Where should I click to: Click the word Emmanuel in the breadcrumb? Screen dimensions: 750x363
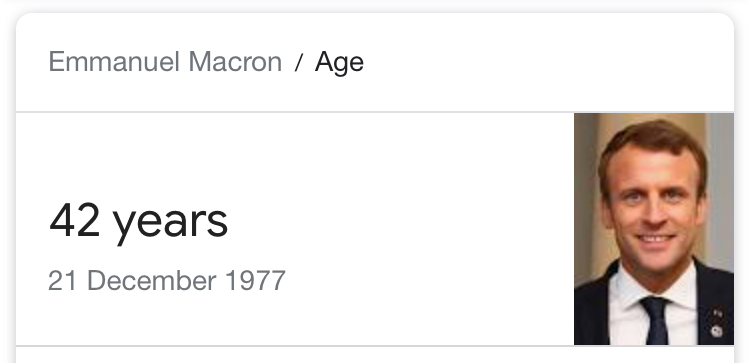[x=114, y=62]
